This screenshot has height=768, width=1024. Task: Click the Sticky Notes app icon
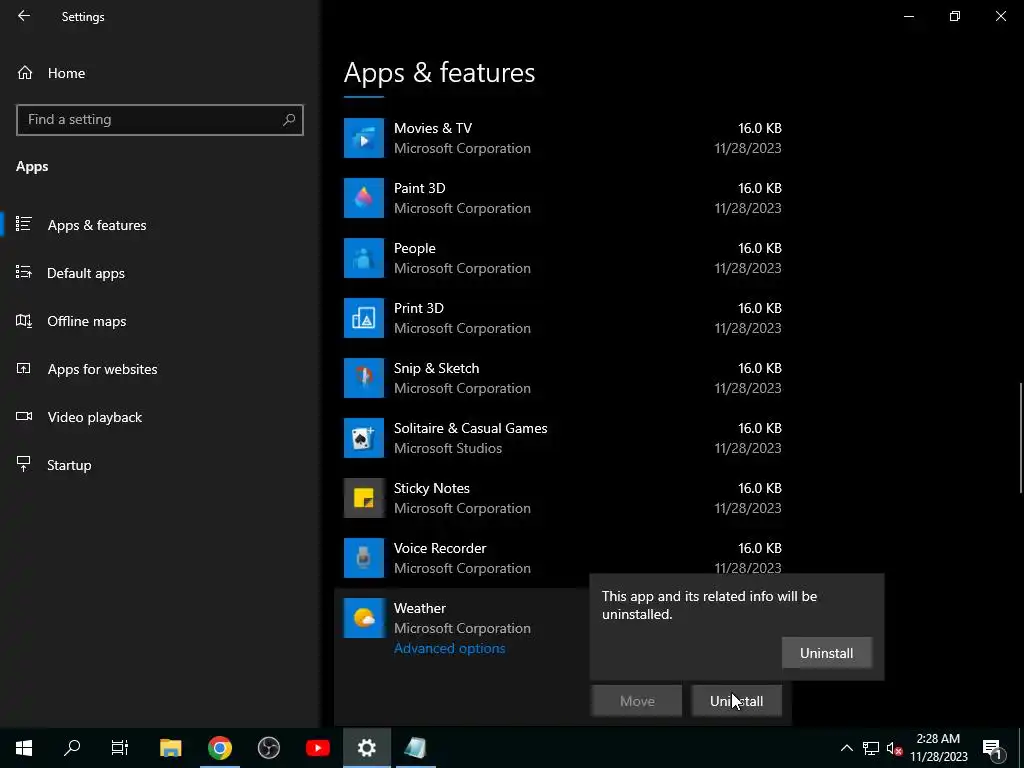coord(364,498)
